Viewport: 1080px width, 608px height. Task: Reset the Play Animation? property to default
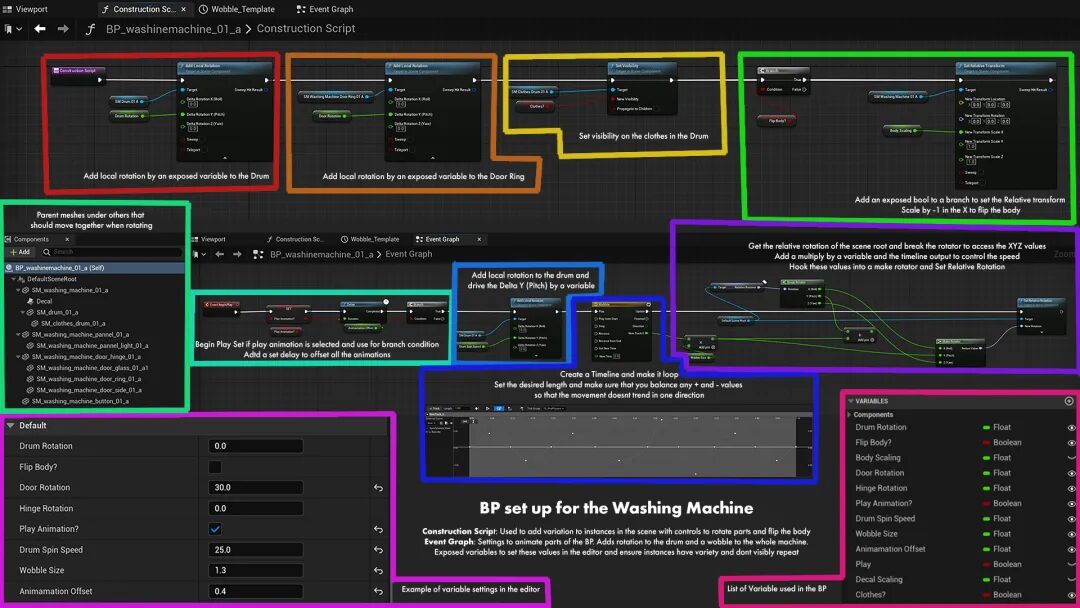tap(378, 530)
